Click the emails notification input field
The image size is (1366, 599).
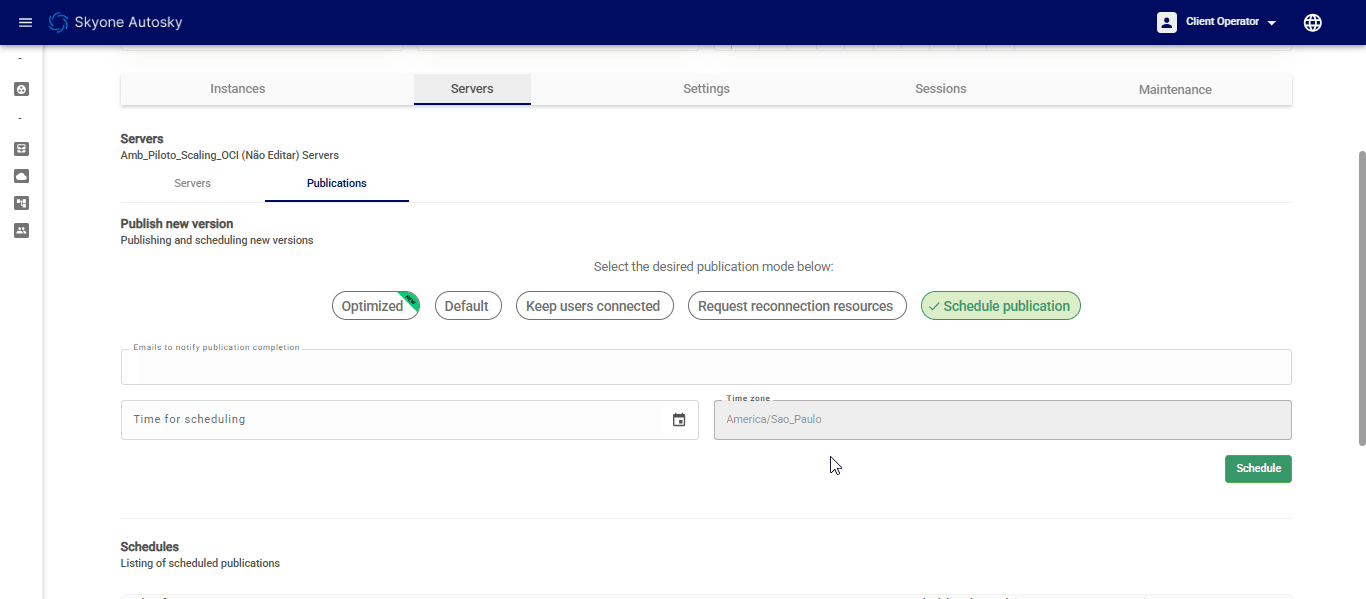[705, 368]
